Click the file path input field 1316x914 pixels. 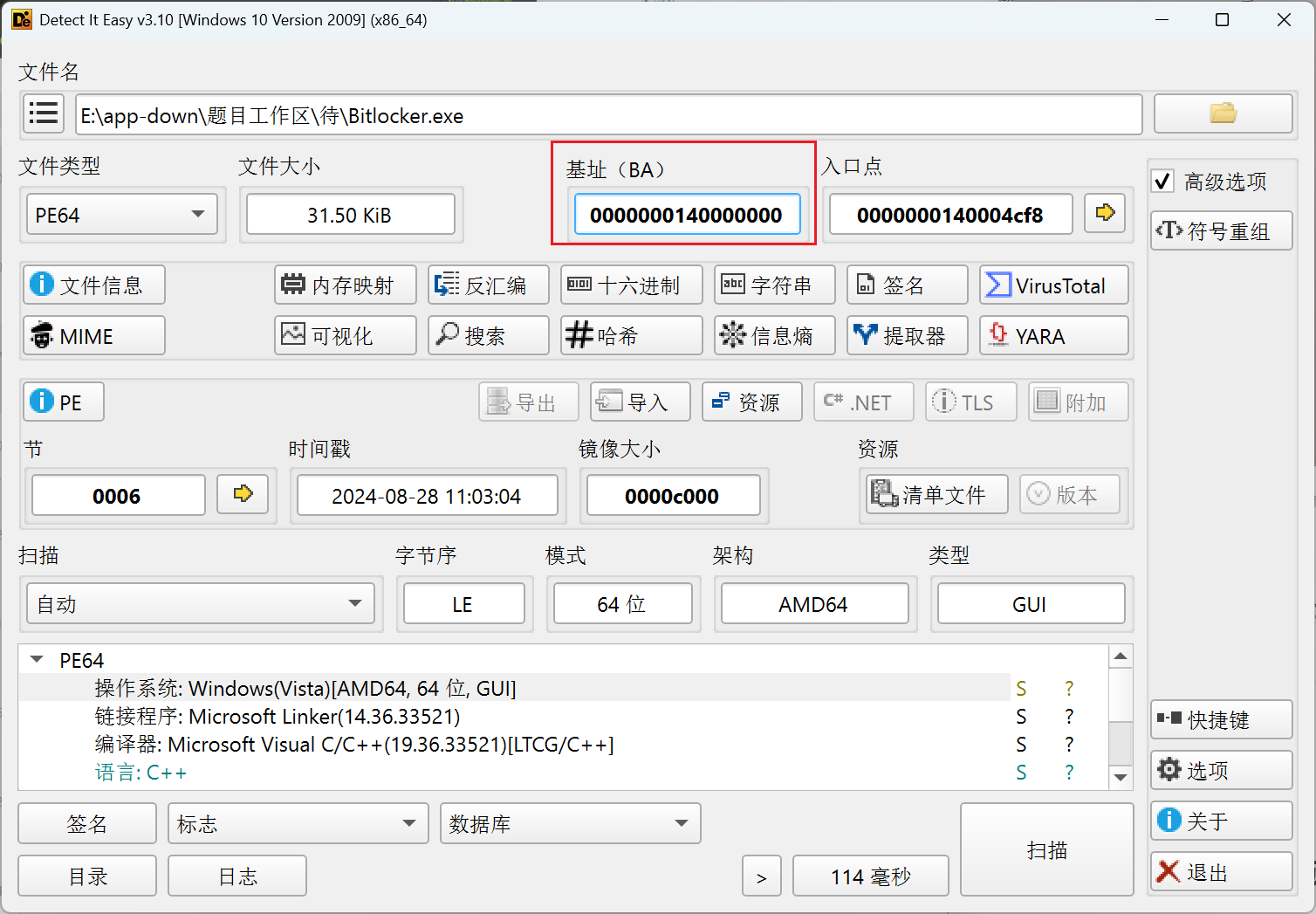tap(608, 115)
